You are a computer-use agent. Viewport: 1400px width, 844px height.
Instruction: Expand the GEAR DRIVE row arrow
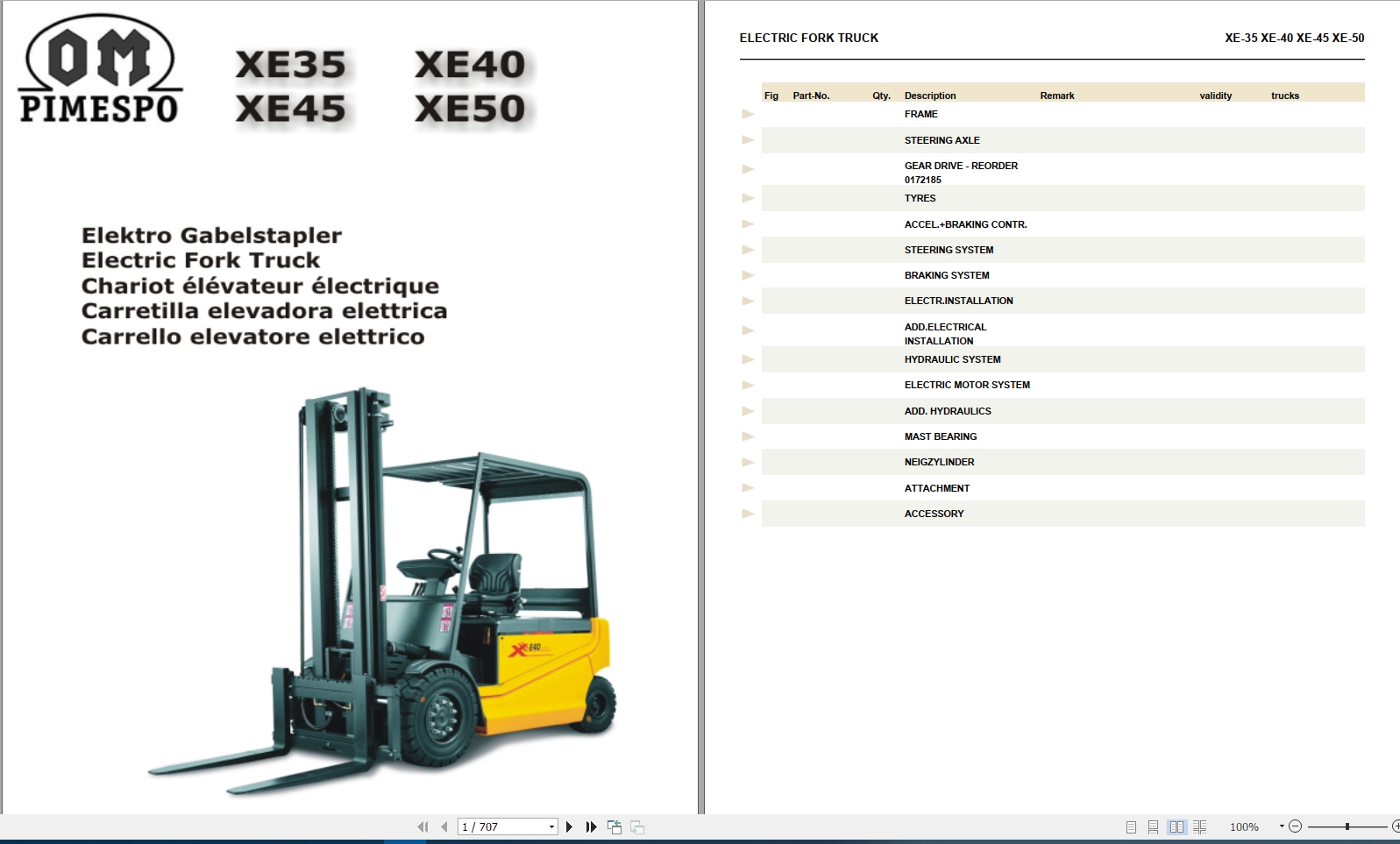748,168
